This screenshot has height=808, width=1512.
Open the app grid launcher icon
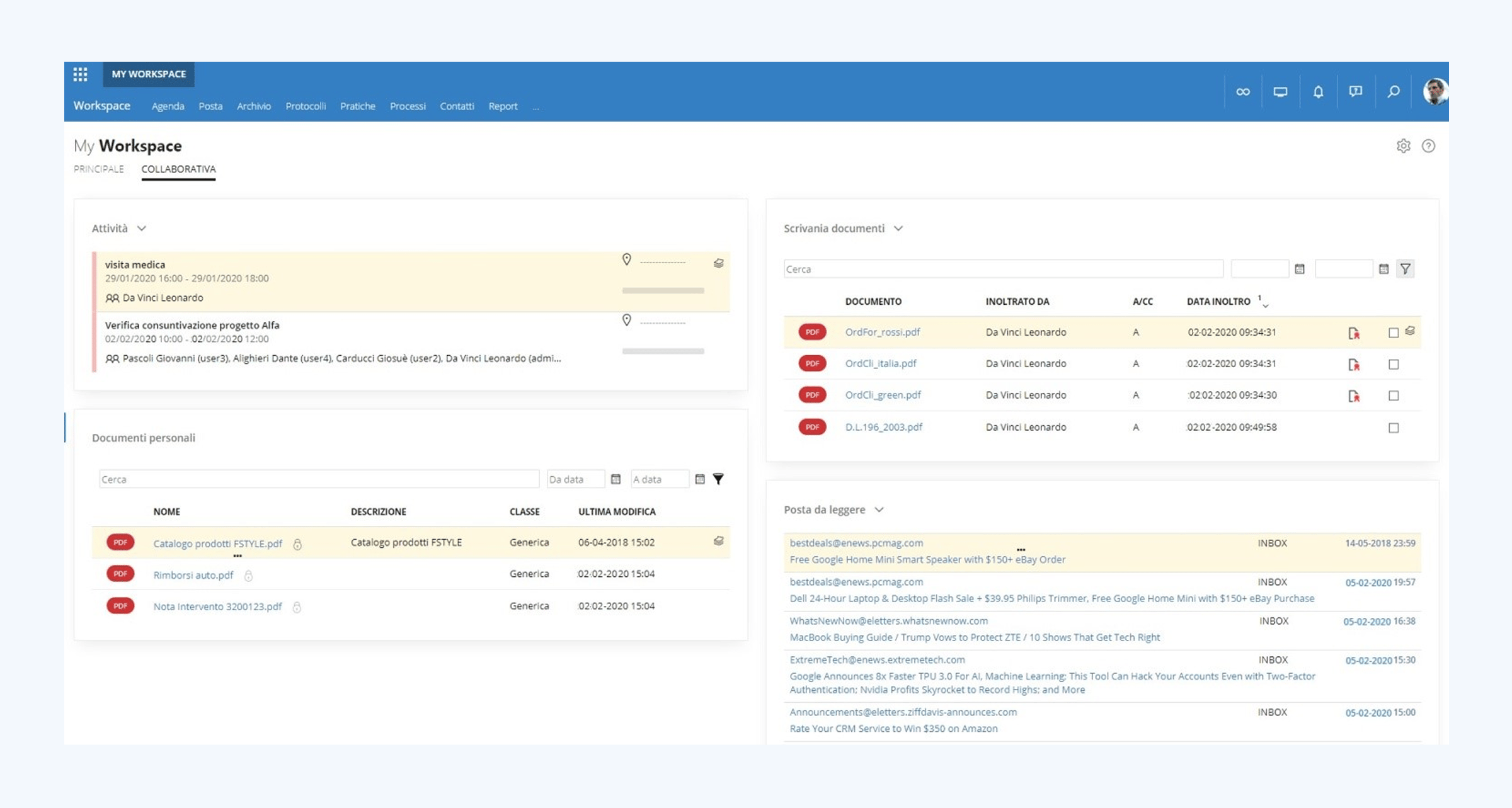[80, 74]
